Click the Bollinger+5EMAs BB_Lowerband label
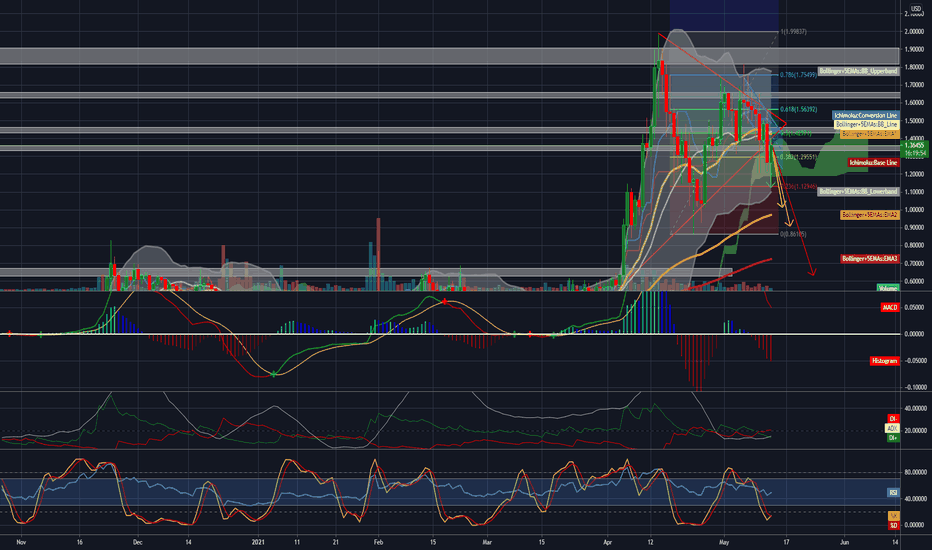The image size is (932, 550). 858,191
